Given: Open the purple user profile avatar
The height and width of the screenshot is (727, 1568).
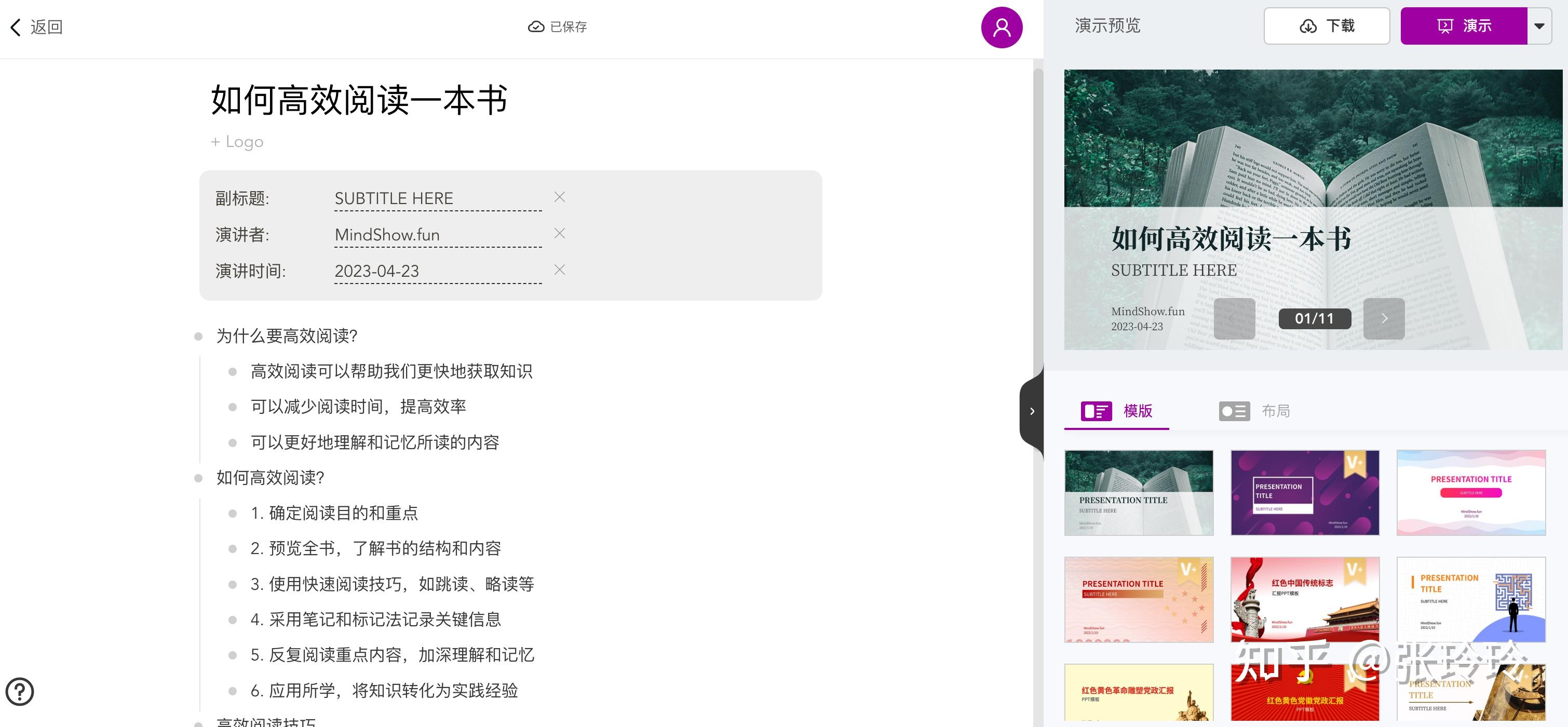Looking at the screenshot, I should tap(1002, 28).
